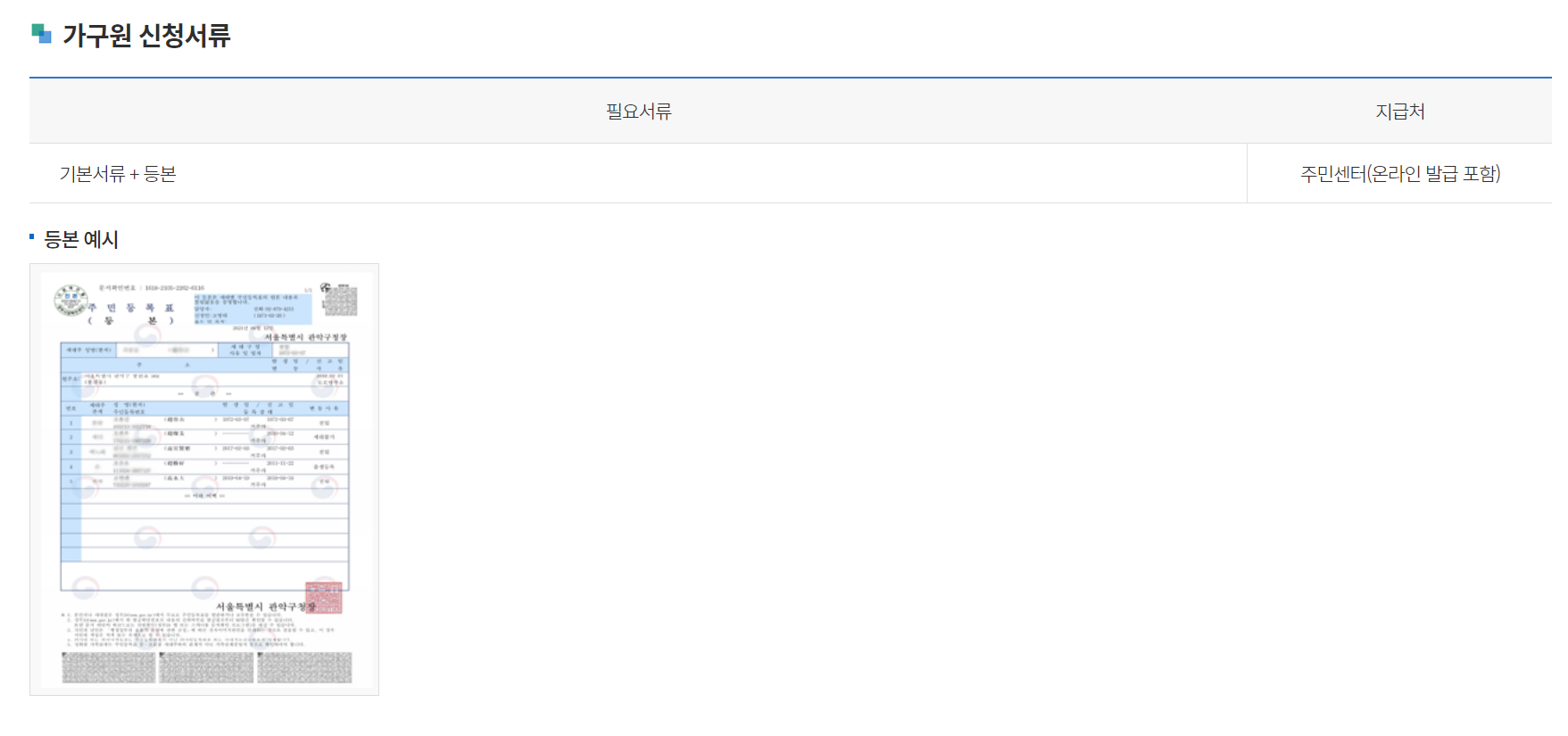Screen dimensions: 1568x736
Task: Select the 필요서류 column header
Action: pyautogui.click(x=637, y=111)
